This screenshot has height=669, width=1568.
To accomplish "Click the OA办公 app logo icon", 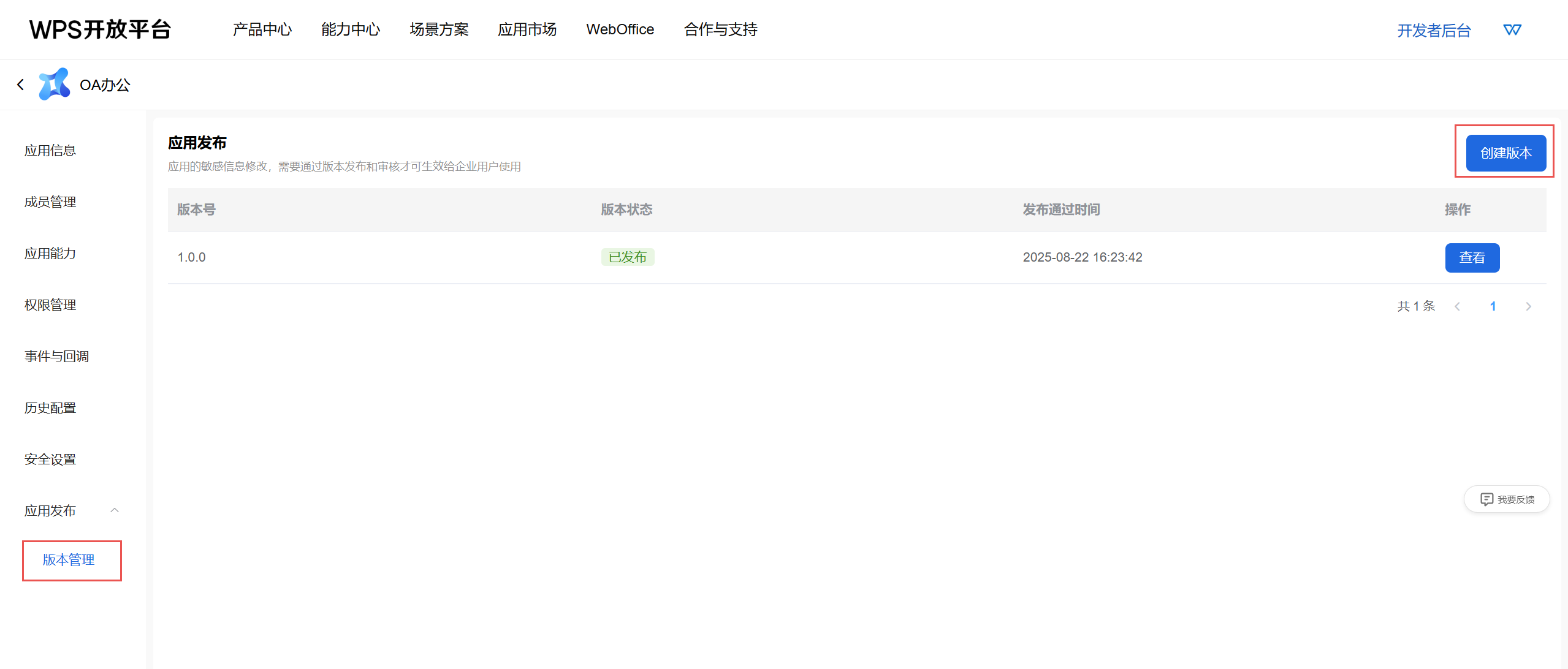I will [54, 85].
